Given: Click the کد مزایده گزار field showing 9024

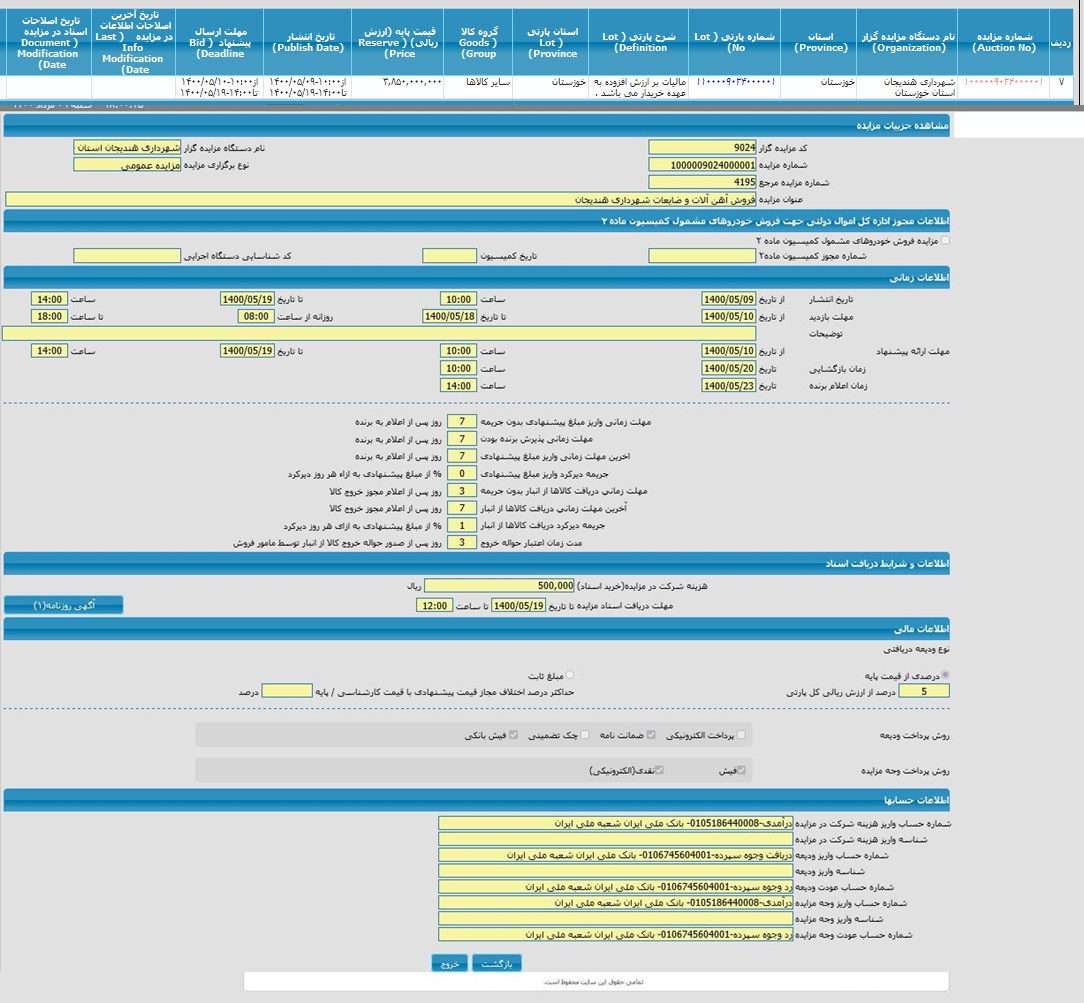Looking at the screenshot, I should coord(702,147).
